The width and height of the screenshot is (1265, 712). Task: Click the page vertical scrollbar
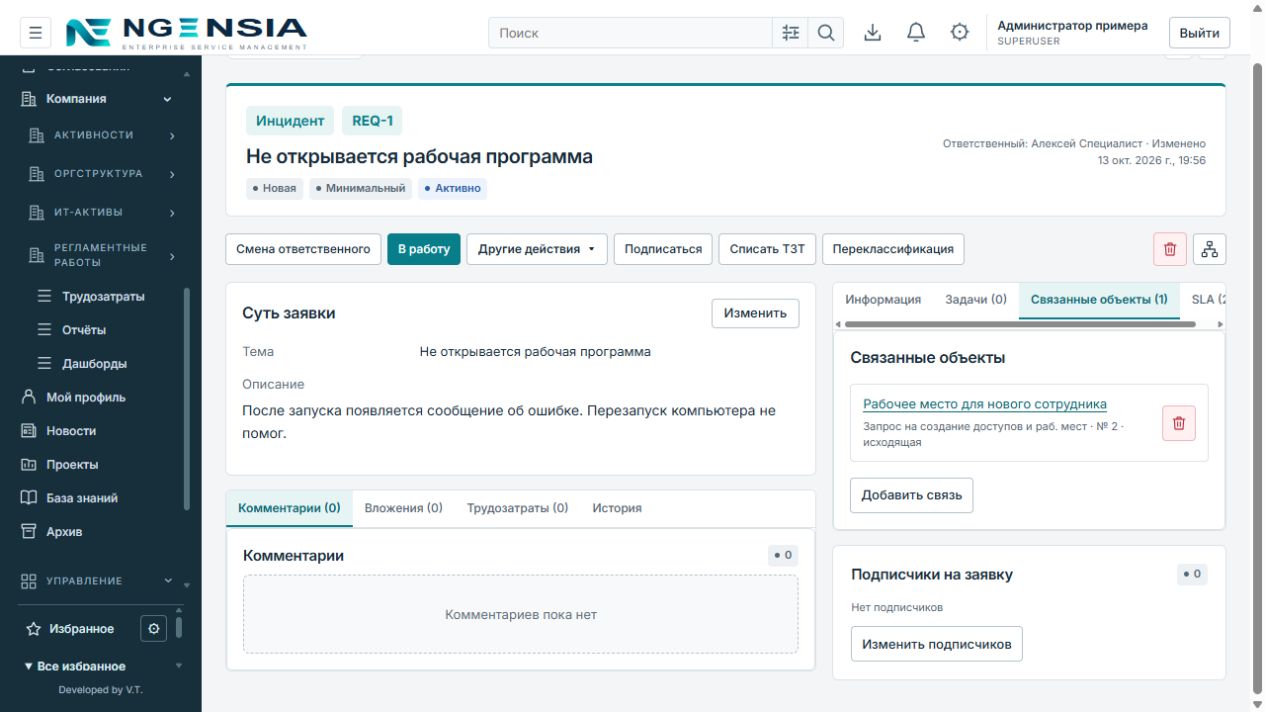(x=1258, y=380)
